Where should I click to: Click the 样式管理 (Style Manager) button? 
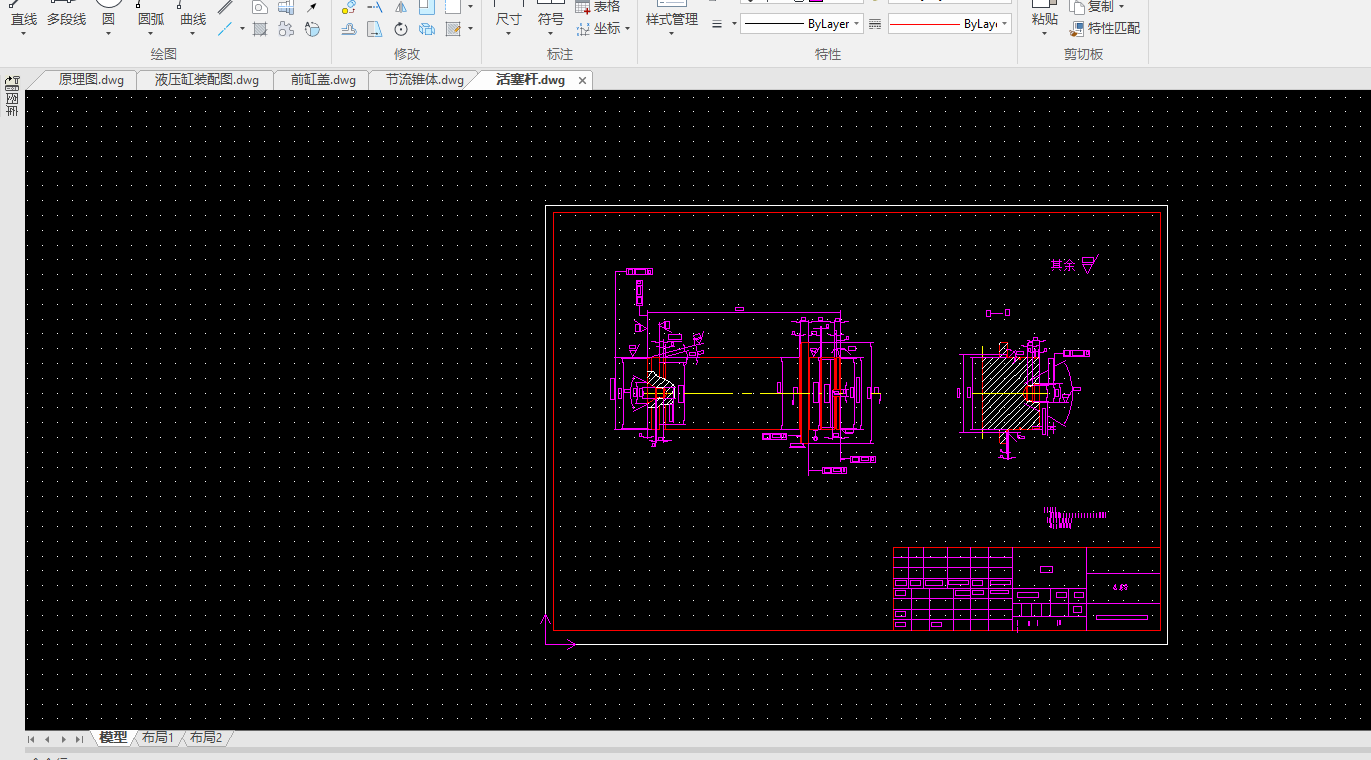(x=671, y=20)
